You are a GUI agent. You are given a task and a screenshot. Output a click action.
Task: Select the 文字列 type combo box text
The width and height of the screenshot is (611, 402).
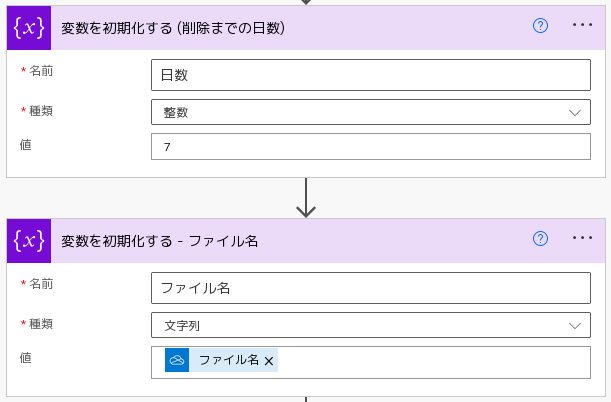pos(182,326)
